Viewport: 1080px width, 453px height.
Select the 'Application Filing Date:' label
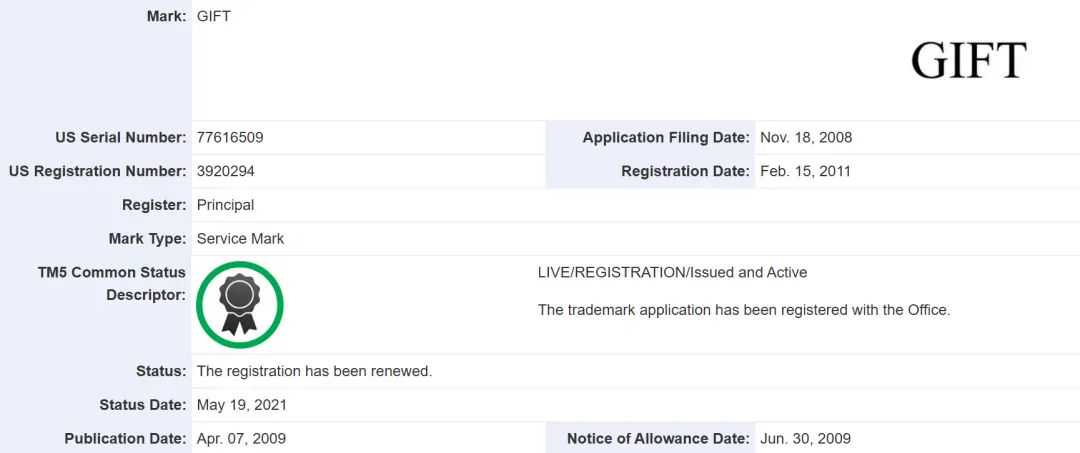[x=666, y=137]
